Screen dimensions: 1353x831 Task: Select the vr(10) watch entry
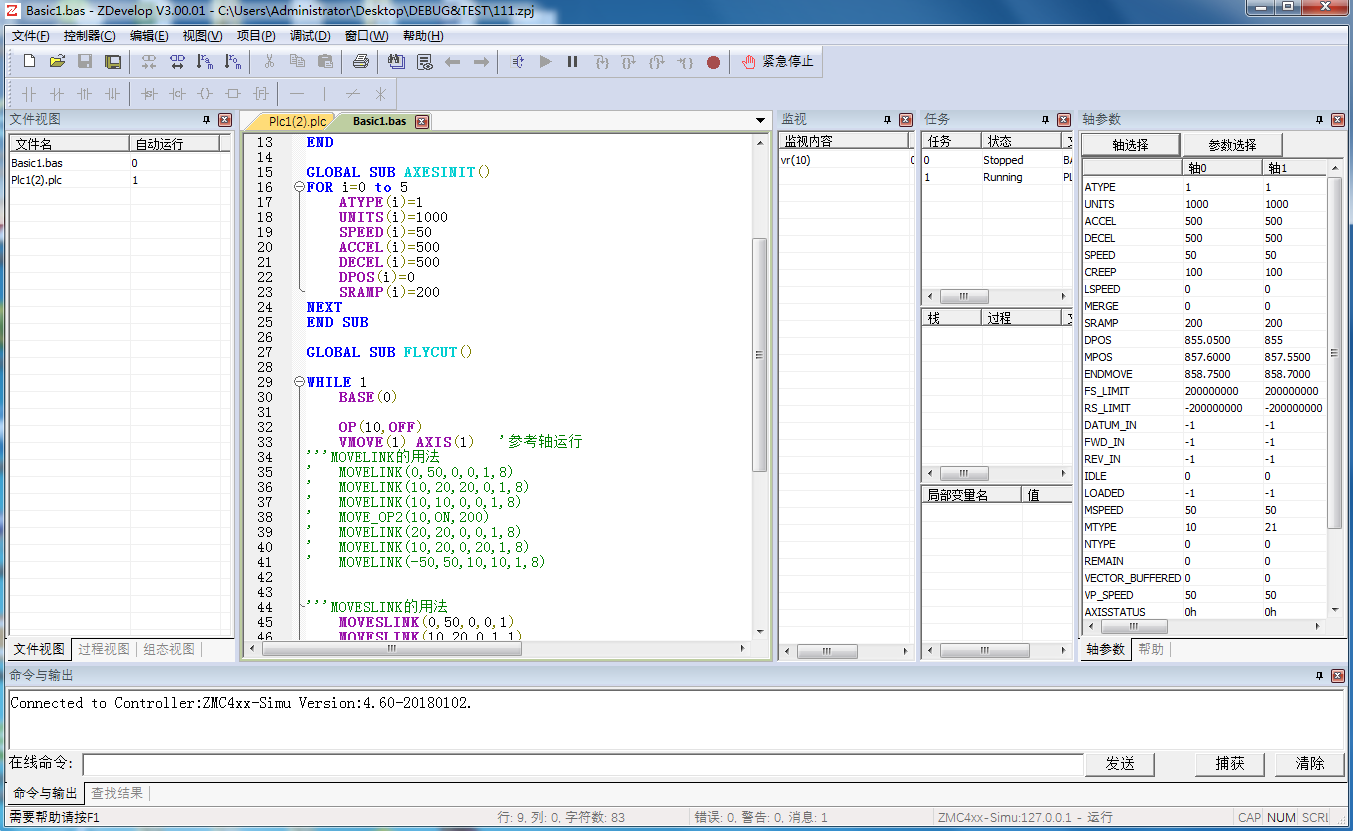(x=798, y=160)
